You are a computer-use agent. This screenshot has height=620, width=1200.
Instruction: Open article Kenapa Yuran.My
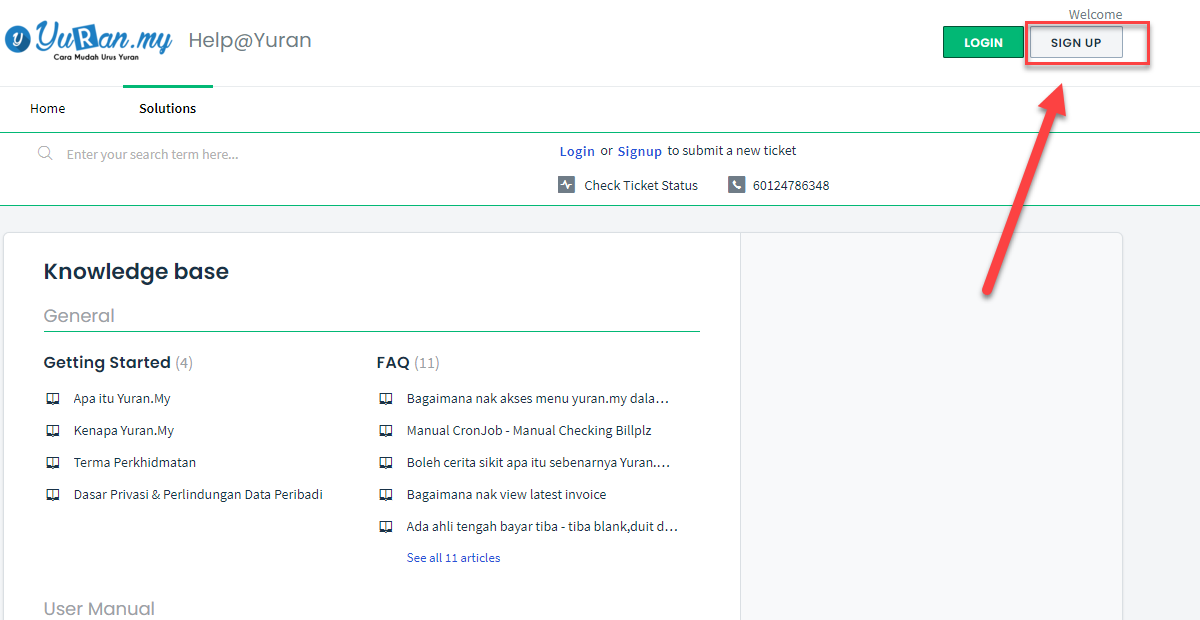(124, 430)
